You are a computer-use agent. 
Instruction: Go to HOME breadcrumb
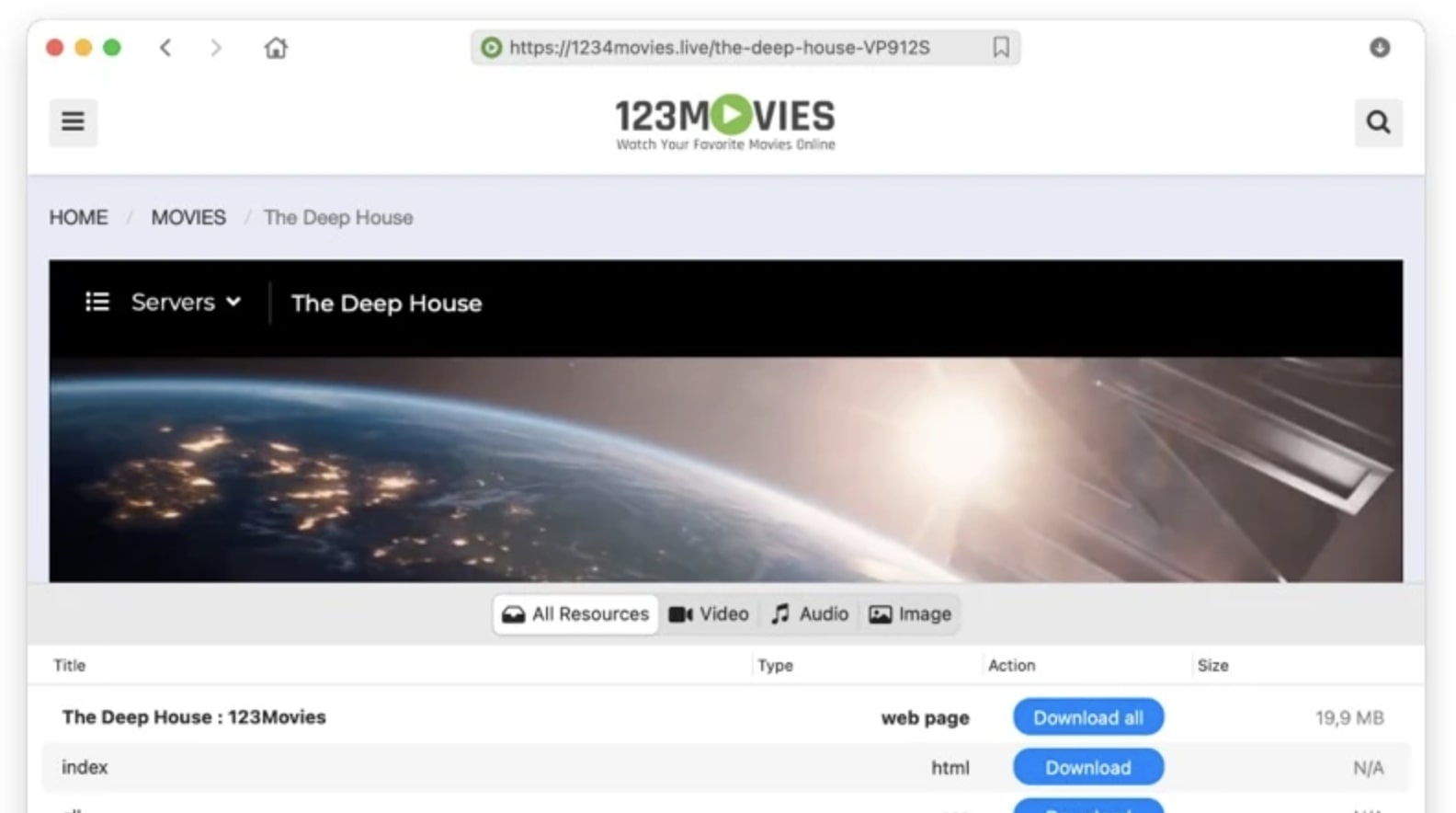pos(78,218)
